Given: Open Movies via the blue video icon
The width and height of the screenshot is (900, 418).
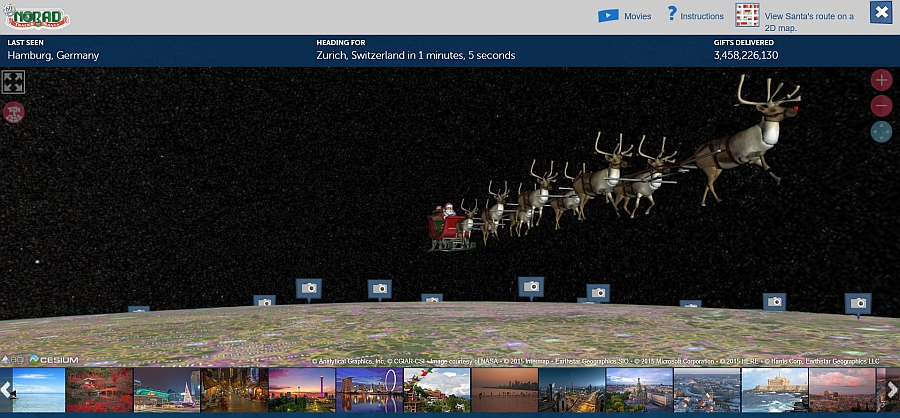Looking at the screenshot, I should click(x=608, y=16).
